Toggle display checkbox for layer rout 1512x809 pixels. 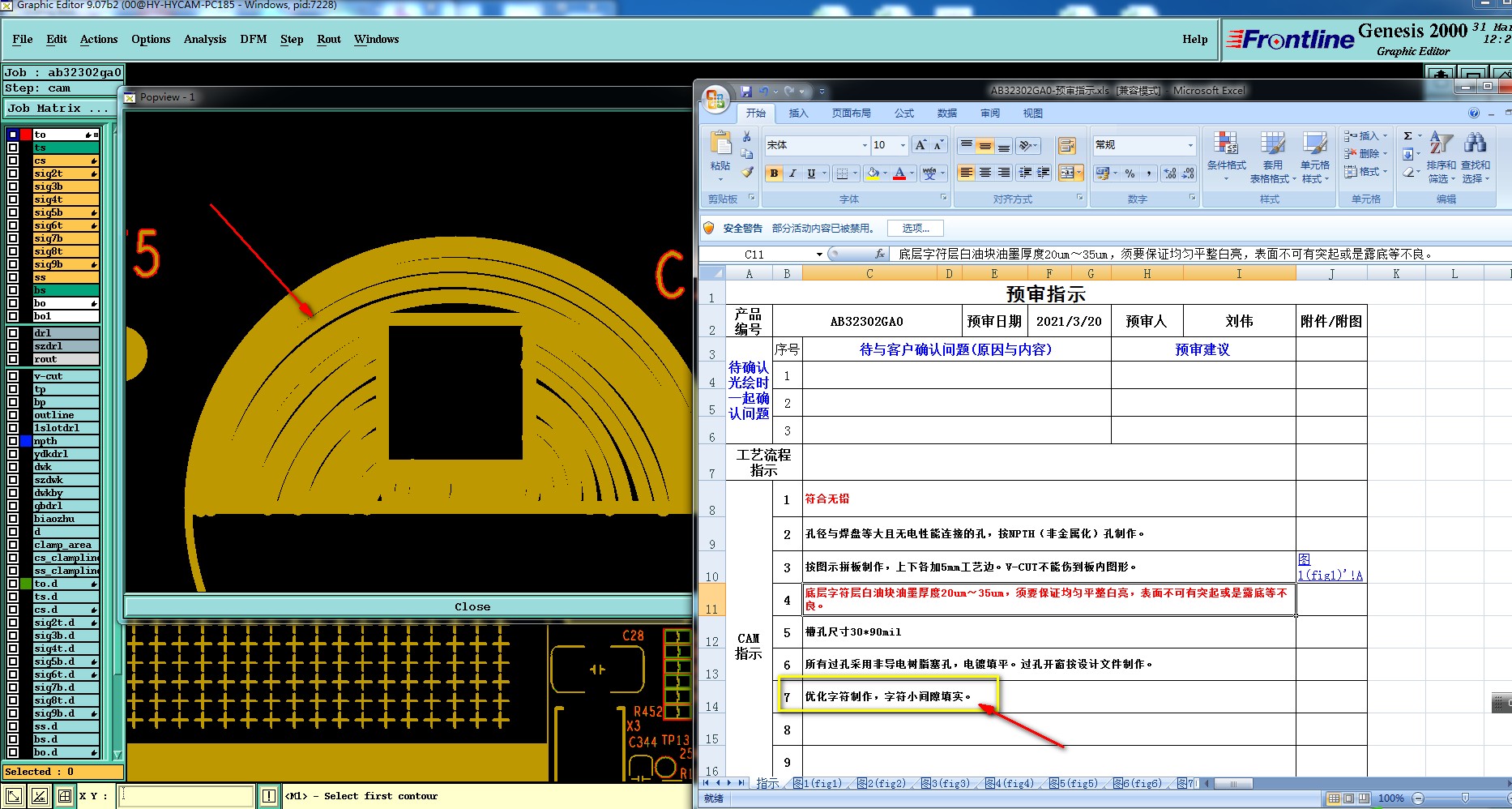pyautogui.click(x=13, y=359)
